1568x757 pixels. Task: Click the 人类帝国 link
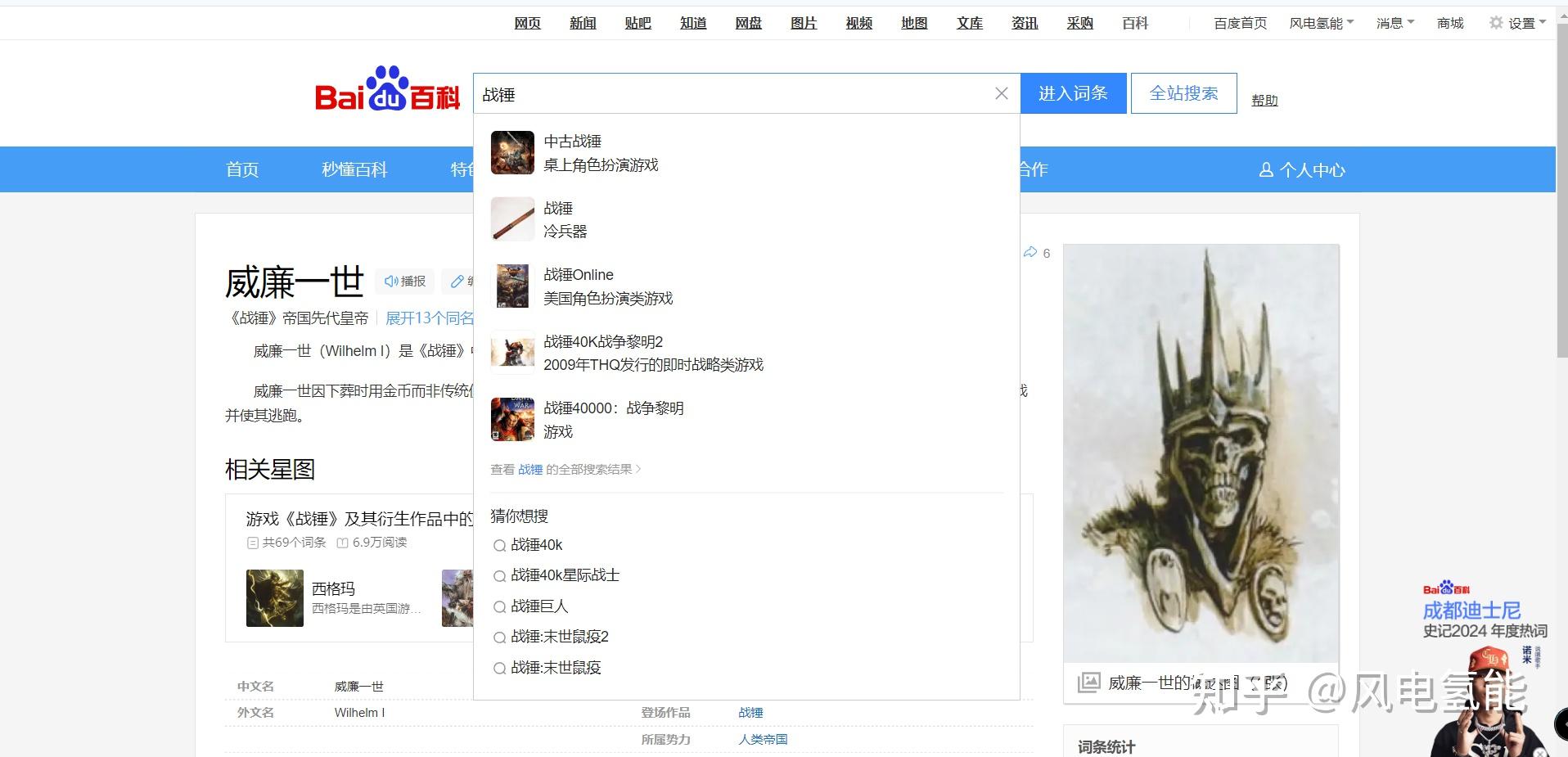[x=763, y=739]
